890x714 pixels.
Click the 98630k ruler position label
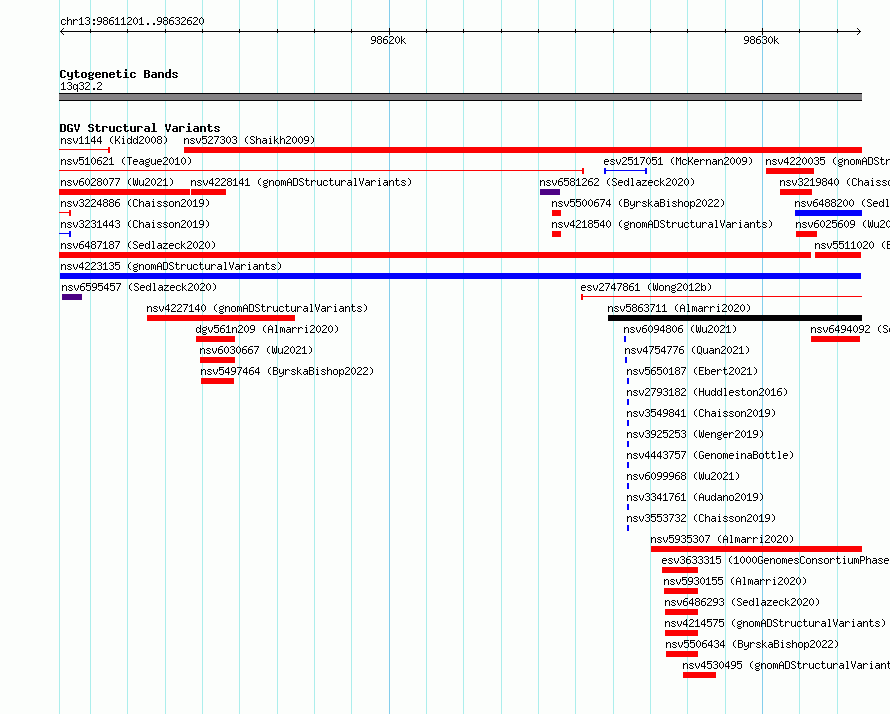coord(761,40)
